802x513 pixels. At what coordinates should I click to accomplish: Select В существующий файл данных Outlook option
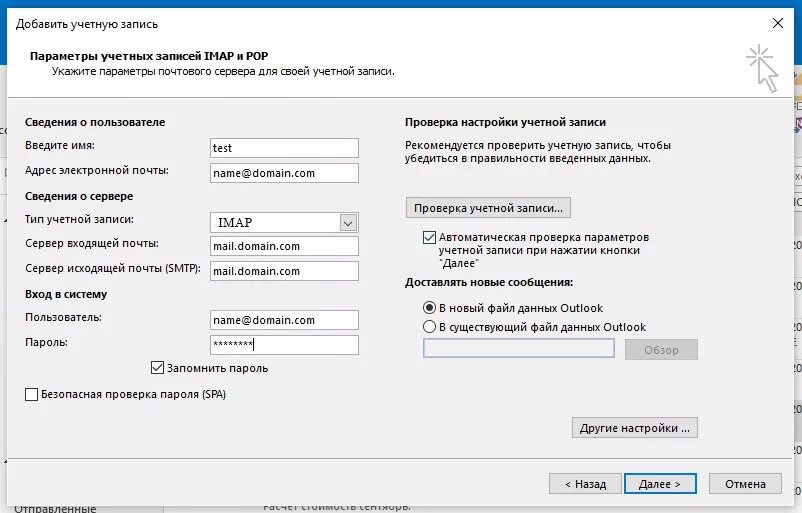coord(429,327)
